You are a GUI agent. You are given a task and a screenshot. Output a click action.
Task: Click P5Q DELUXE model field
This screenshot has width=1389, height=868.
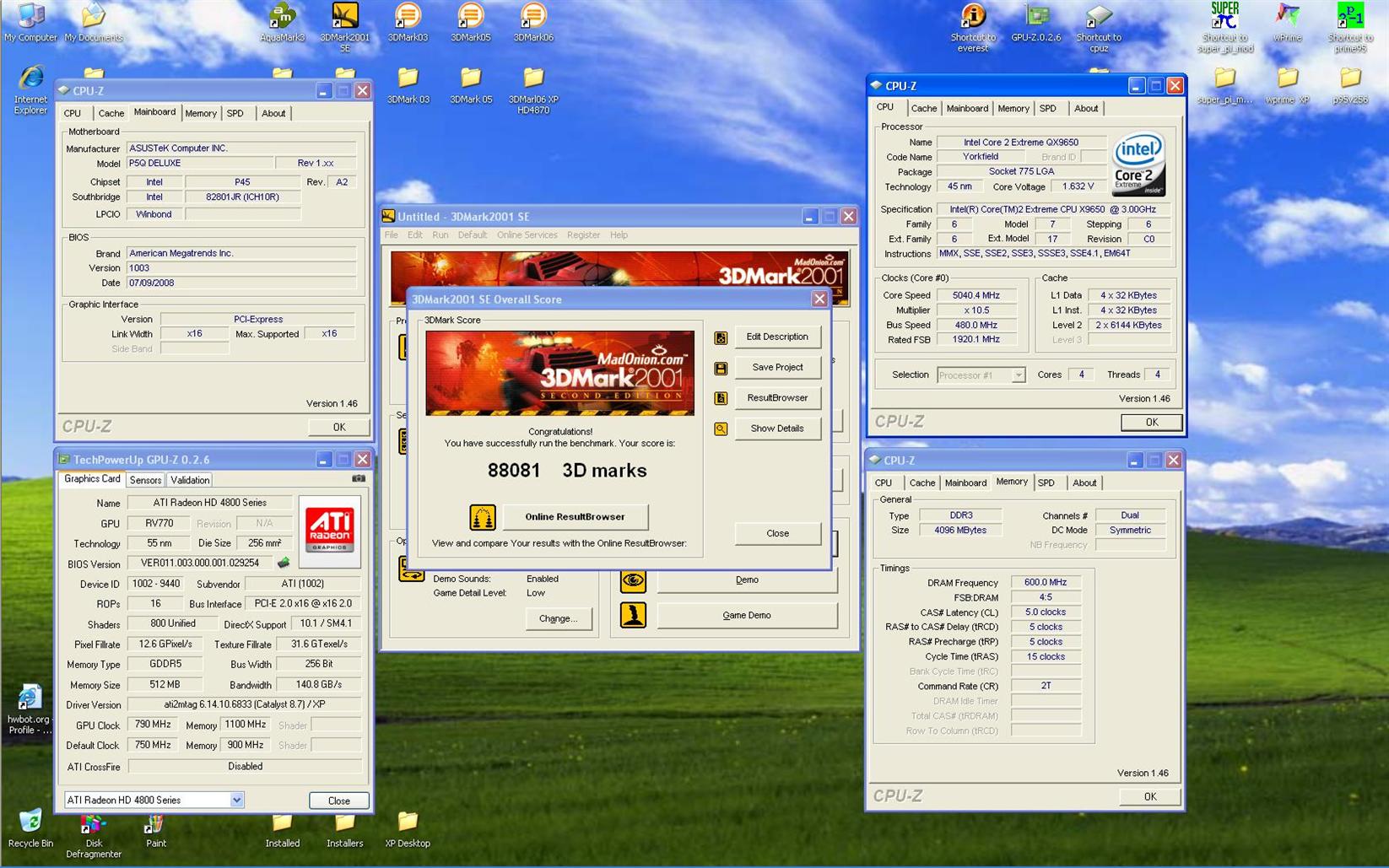199,163
